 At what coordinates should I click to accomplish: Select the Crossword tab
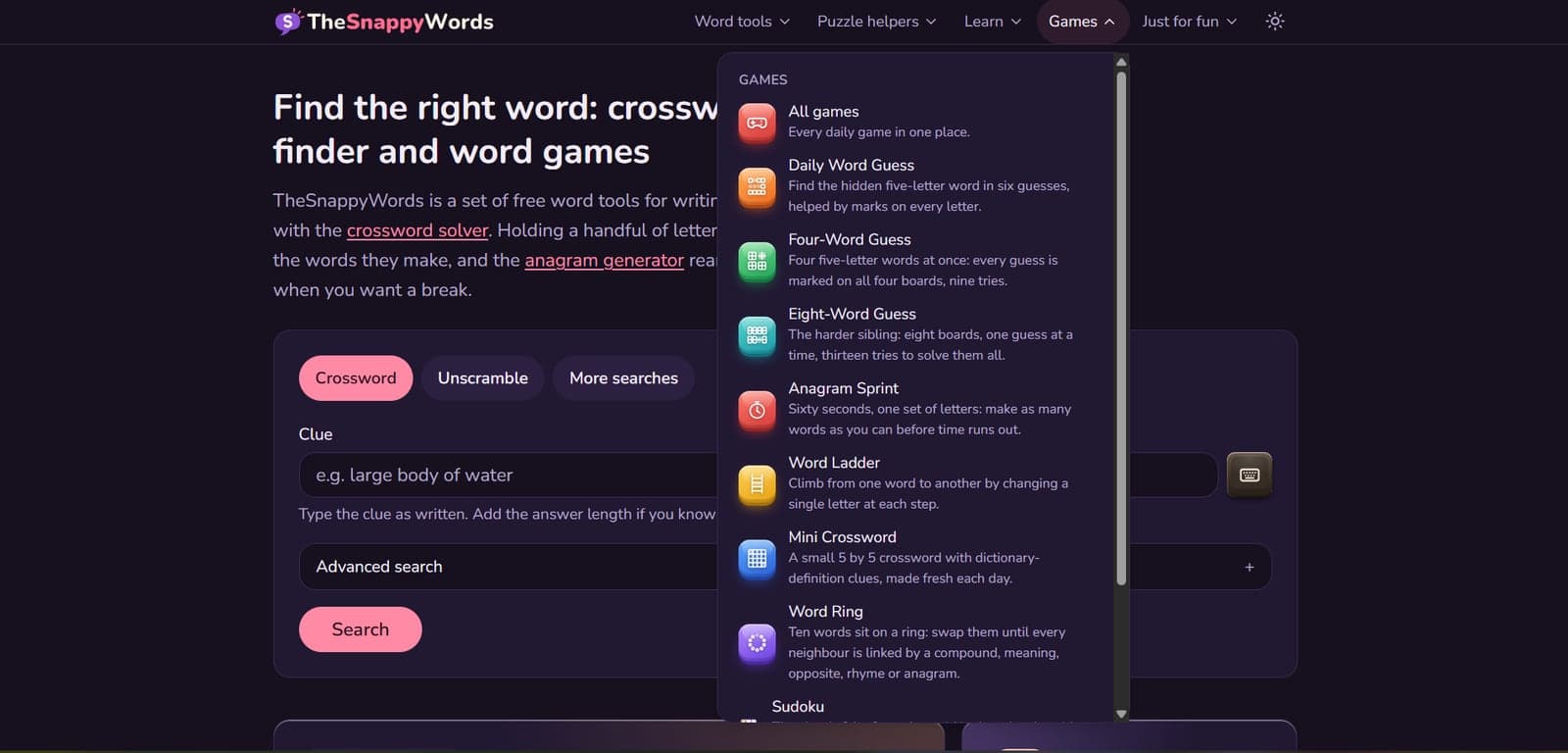pyautogui.click(x=356, y=378)
